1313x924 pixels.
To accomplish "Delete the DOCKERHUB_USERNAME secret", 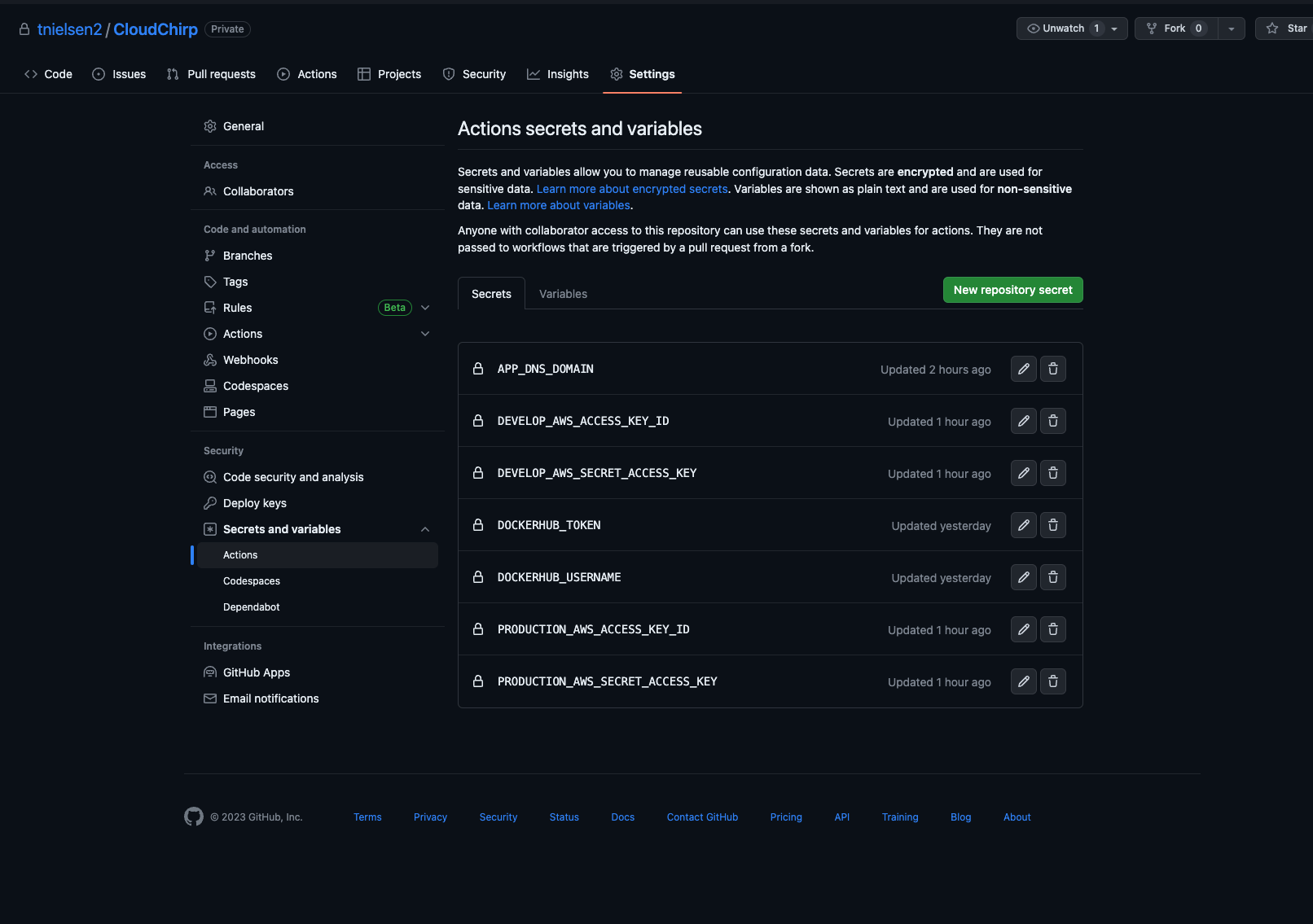I will [1053, 577].
